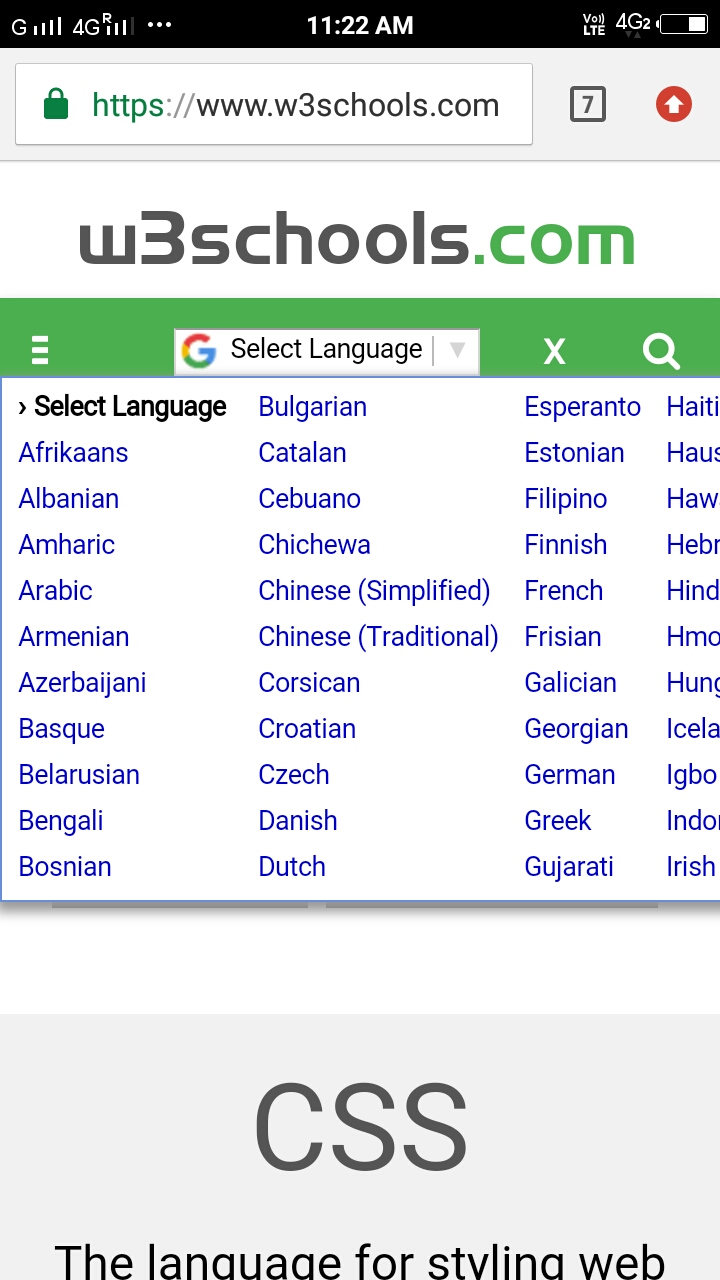Translate page to Czech
The image size is (720, 1280).
point(294,775)
